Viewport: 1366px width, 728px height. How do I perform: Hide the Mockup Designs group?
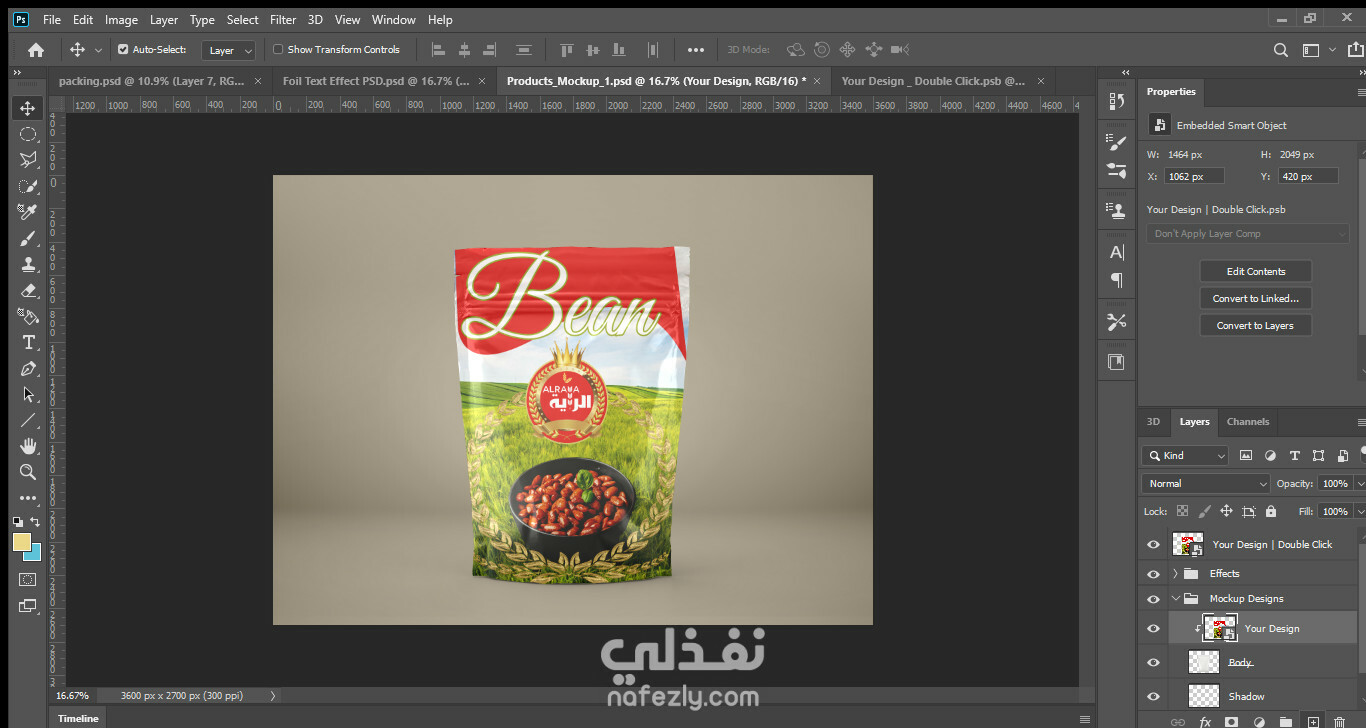(1153, 599)
